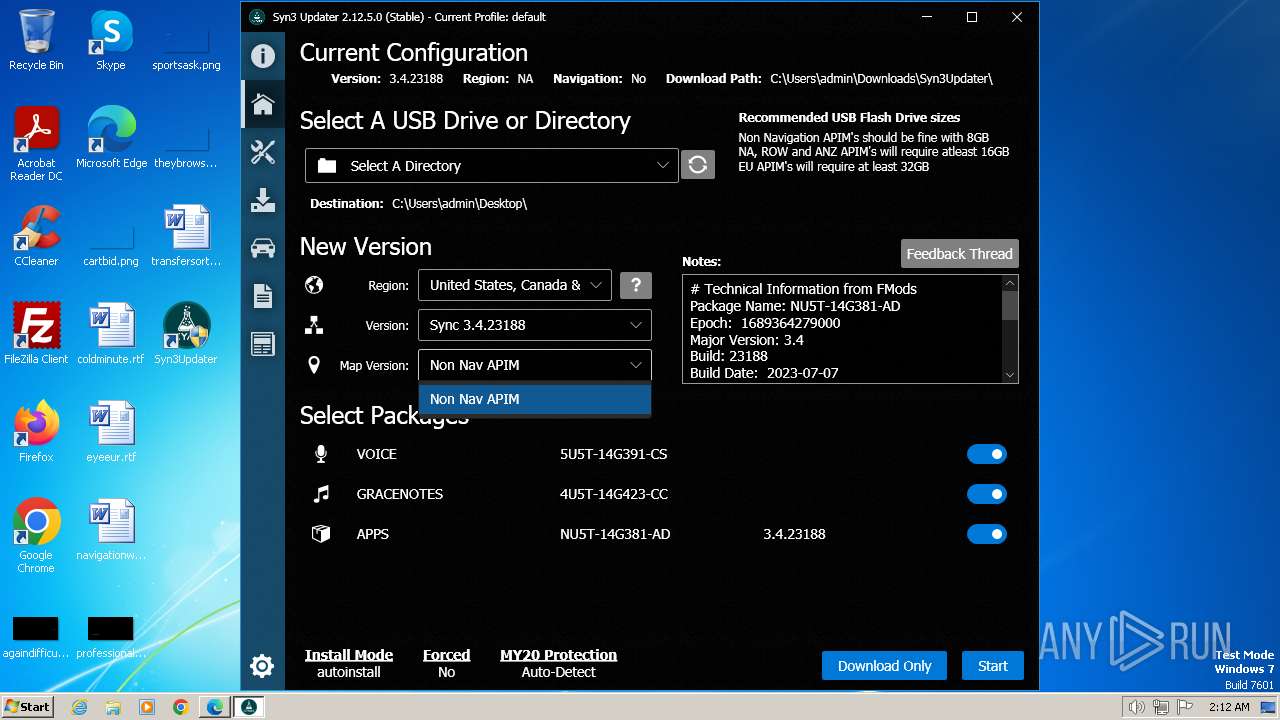Viewport: 1280px width, 720px height.
Task: Open CCleaner desktop shortcut
Action: [x=37, y=236]
